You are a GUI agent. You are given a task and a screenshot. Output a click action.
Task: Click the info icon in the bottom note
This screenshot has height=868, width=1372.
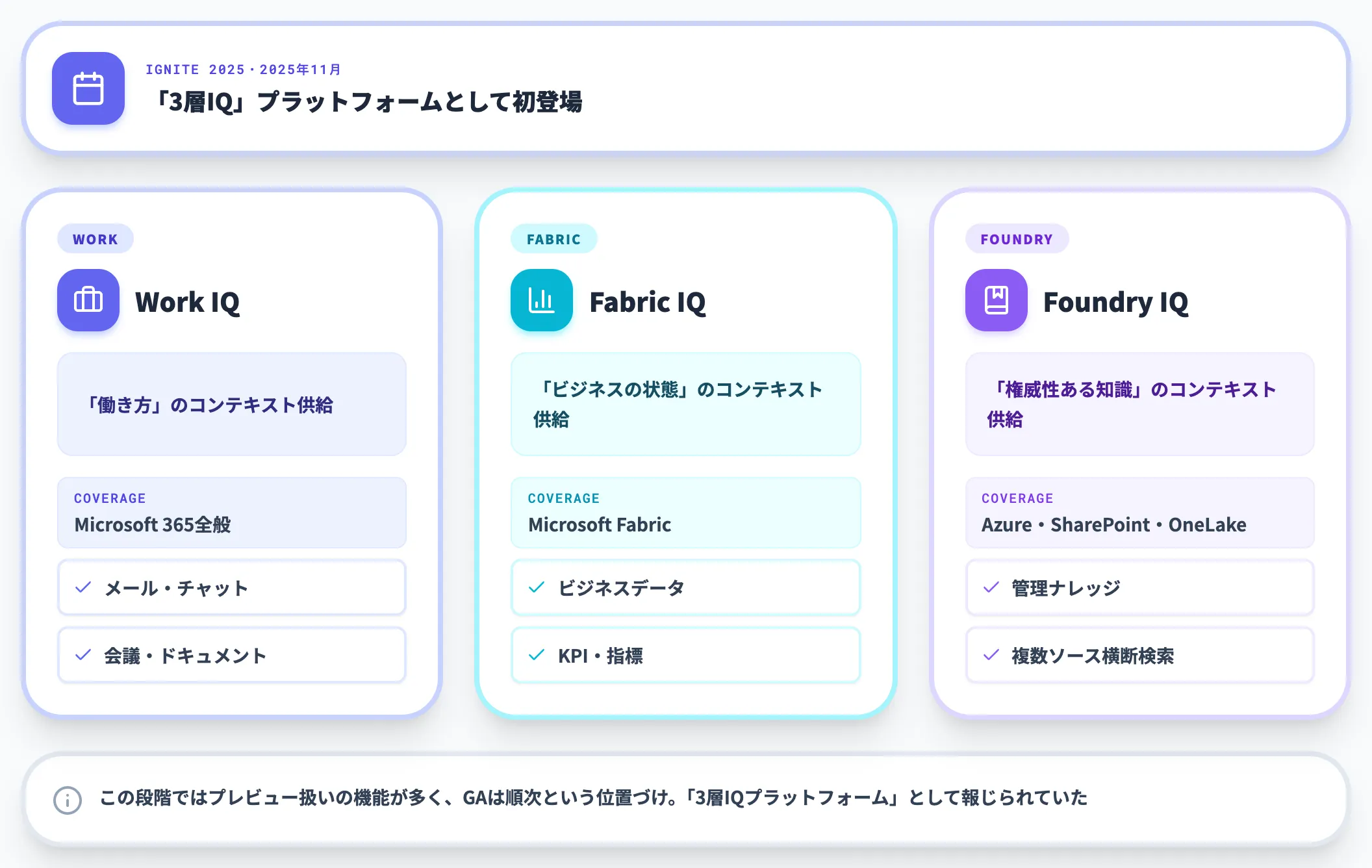pyautogui.click(x=68, y=800)
